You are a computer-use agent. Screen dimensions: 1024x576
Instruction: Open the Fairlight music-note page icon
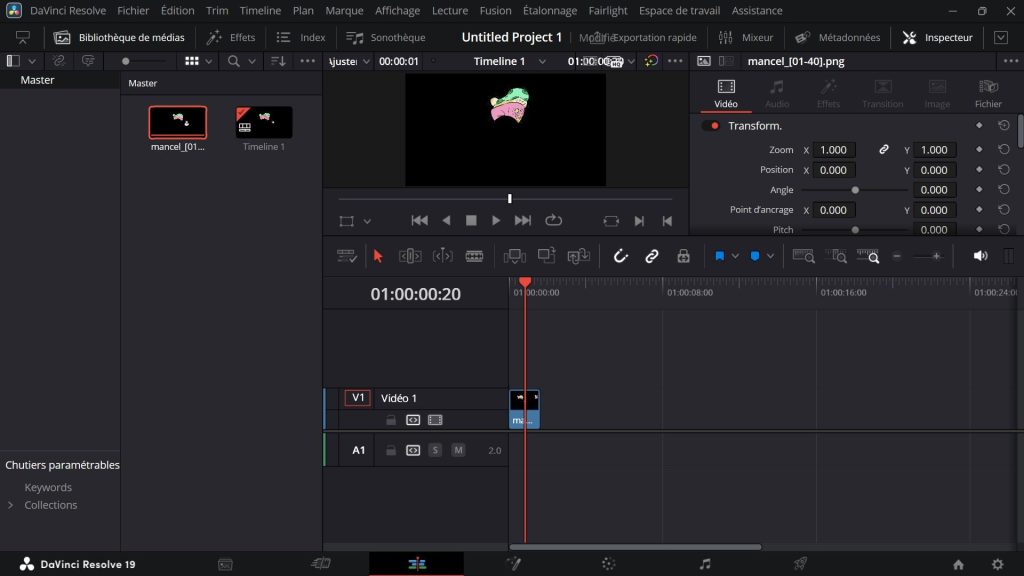(x=705, y=564)
